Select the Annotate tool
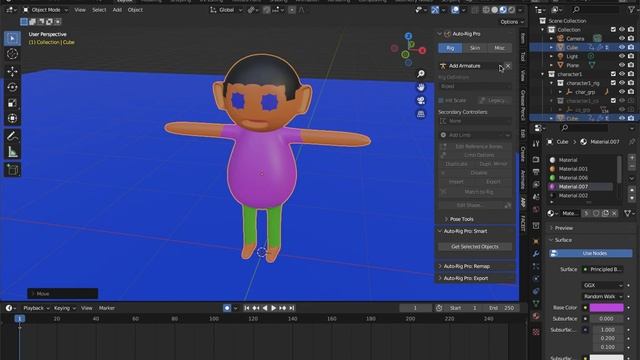The image size is (640, 360). point(12,136)
